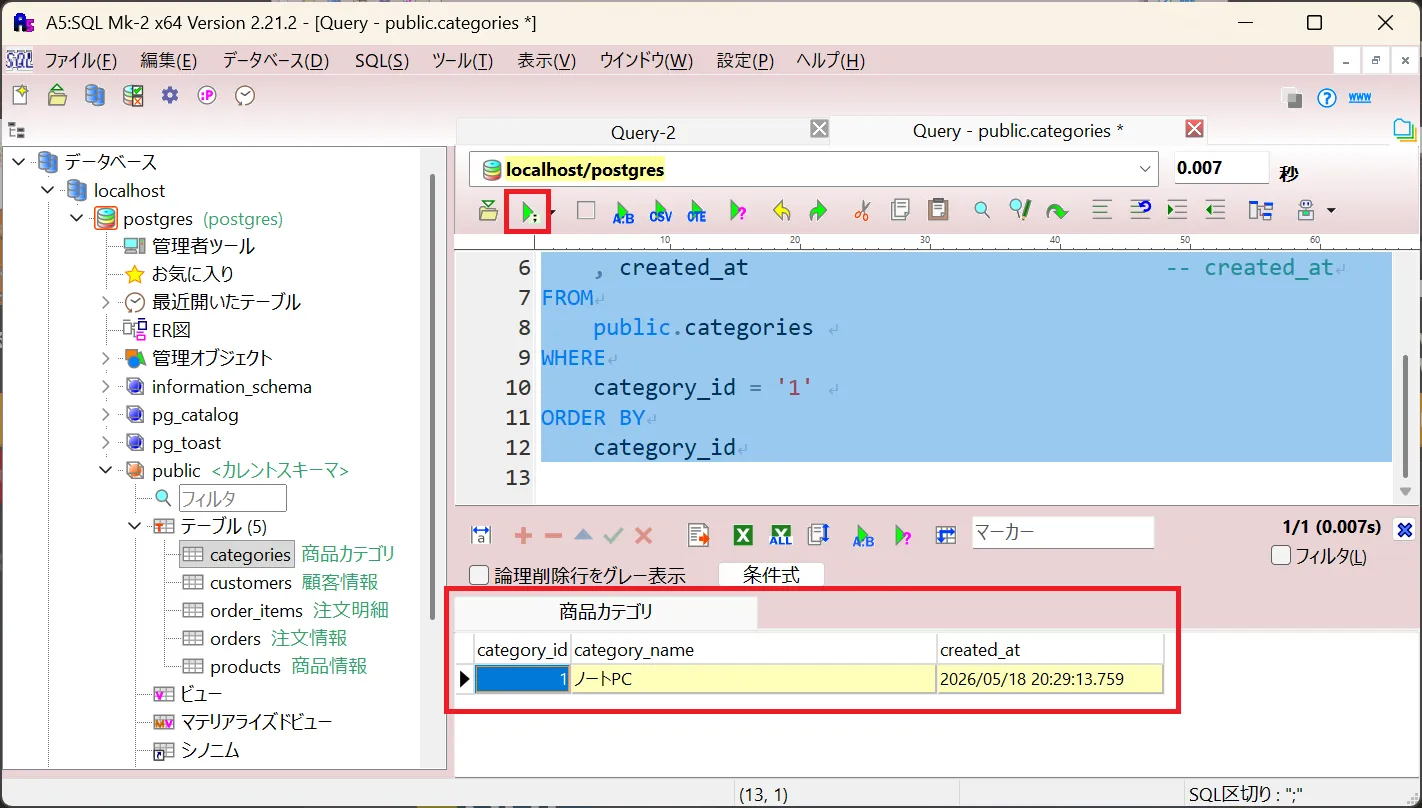Screen dimensions: 1422x808
Task: Click the マーカー input field
Action: point(1063,532)
